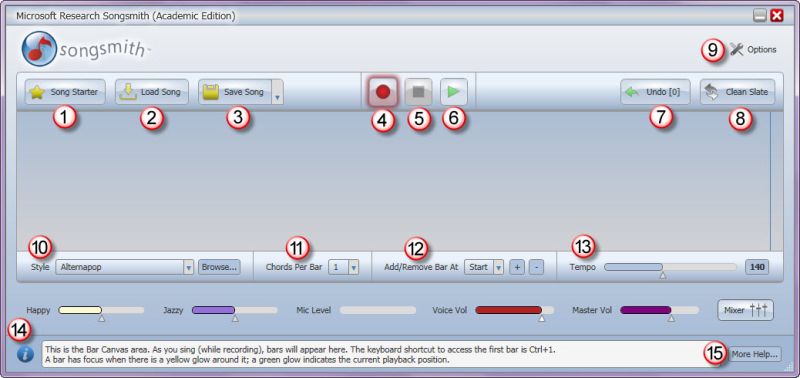800x378 pixels.
Task: Click the Save Song button
Action: click(x=235, y=92)
